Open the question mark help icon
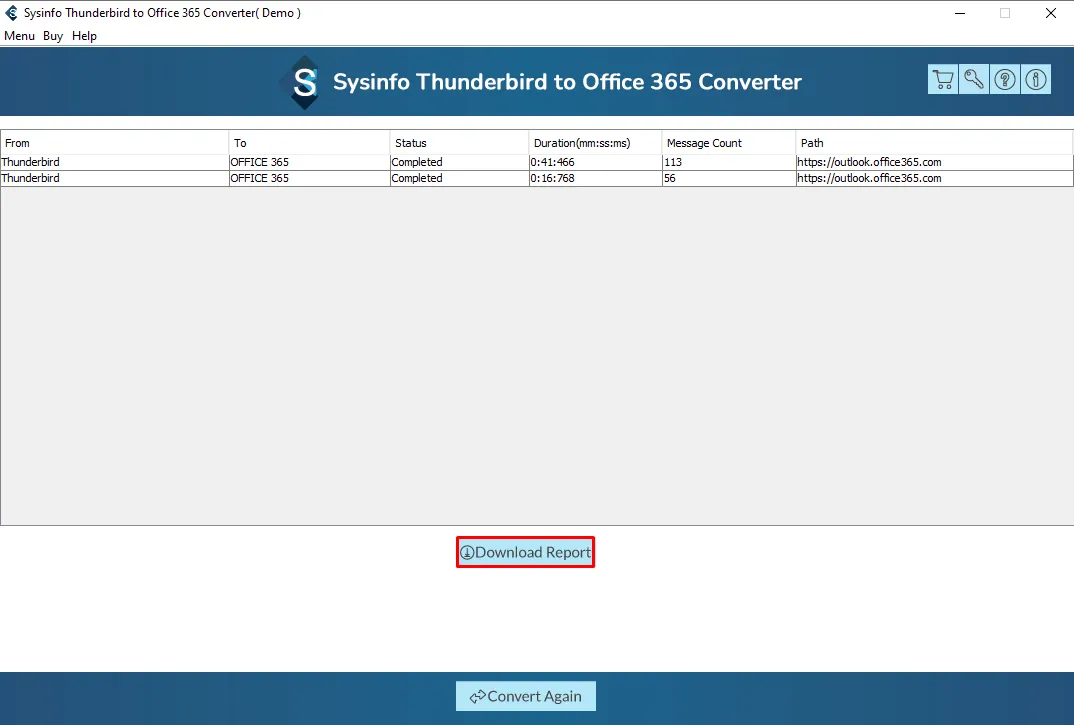Screen dimensions: 1074x725 [1005, 80]
